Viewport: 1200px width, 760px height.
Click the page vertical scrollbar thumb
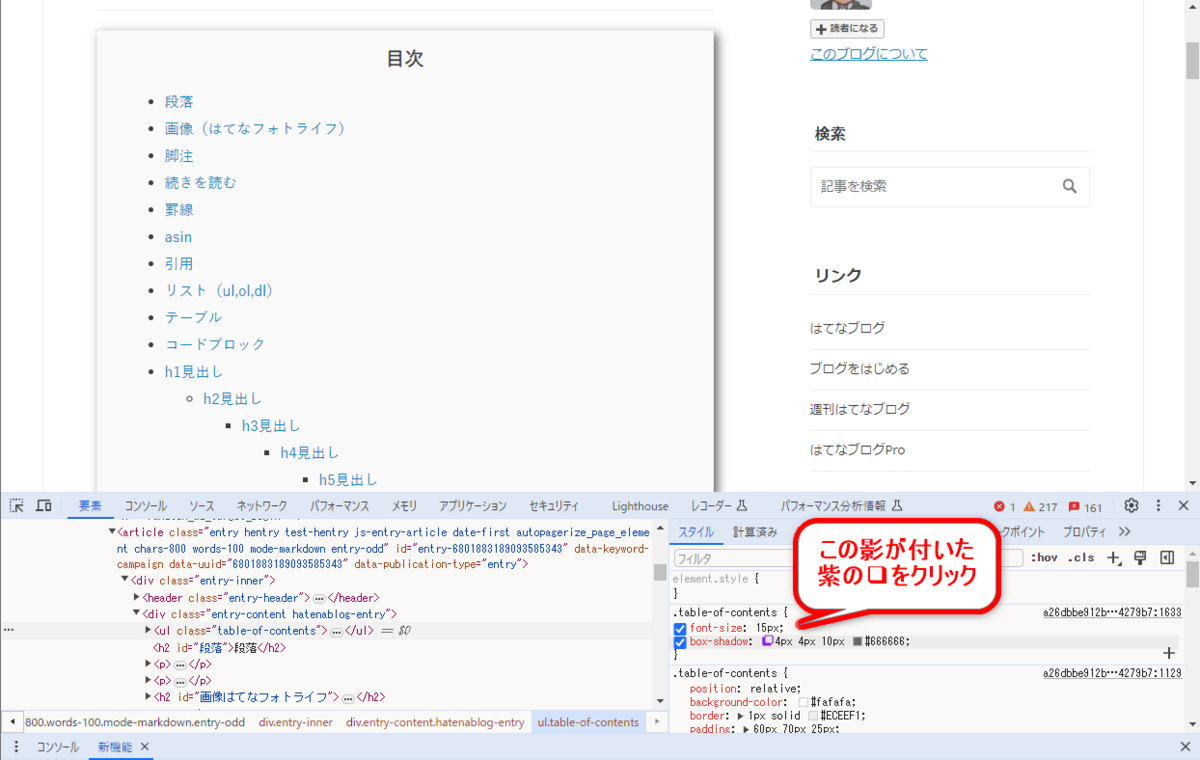(x=1192, y=60)
